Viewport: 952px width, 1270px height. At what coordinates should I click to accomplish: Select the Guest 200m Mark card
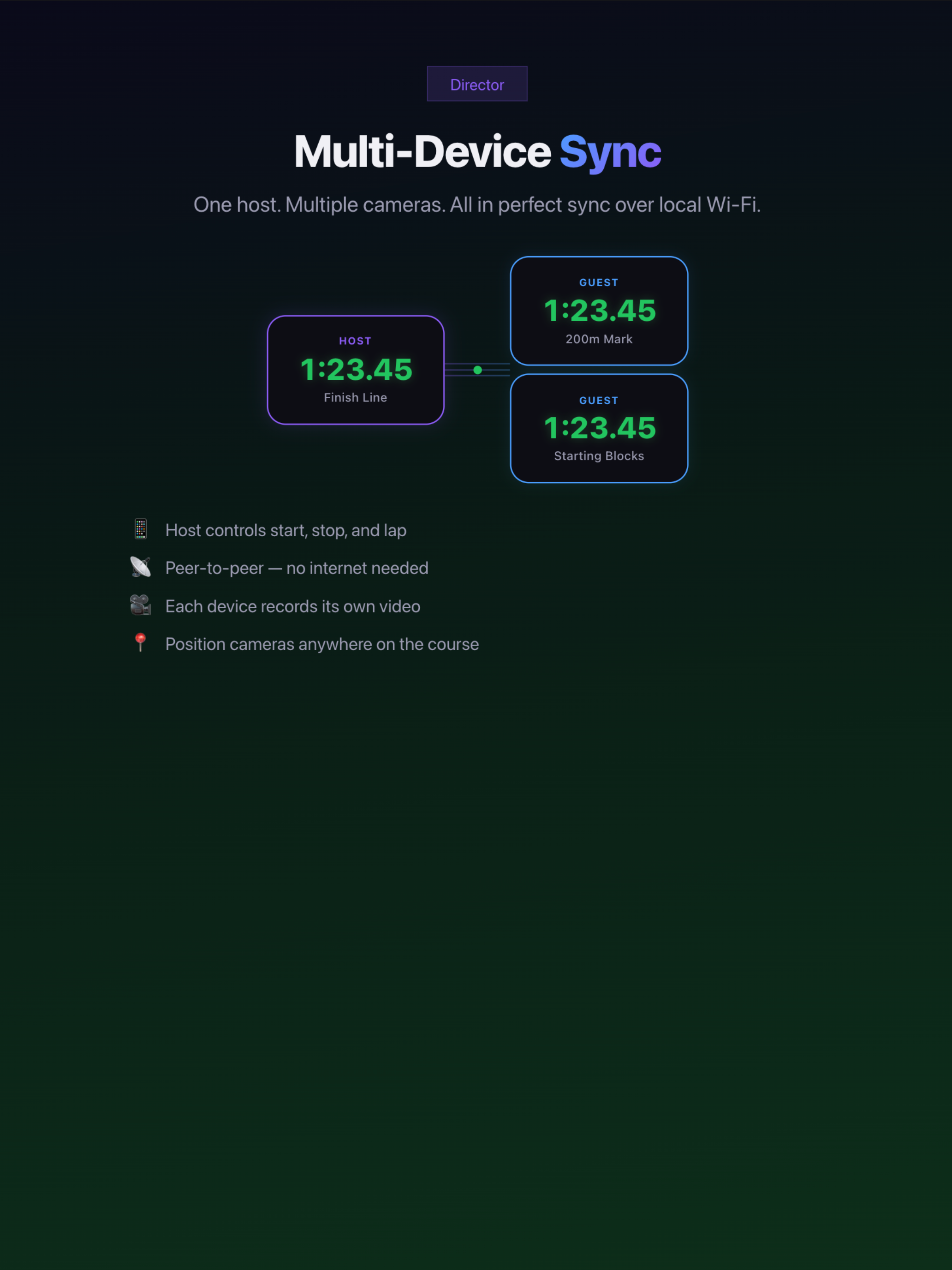(x=599, y=311)
